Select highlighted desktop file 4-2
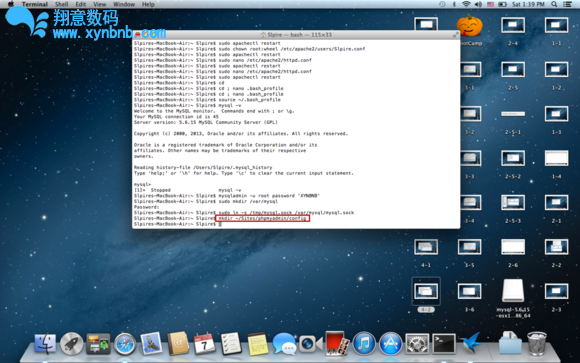The height and width of the screenshot is (363, 580). [x=426, y=291]
